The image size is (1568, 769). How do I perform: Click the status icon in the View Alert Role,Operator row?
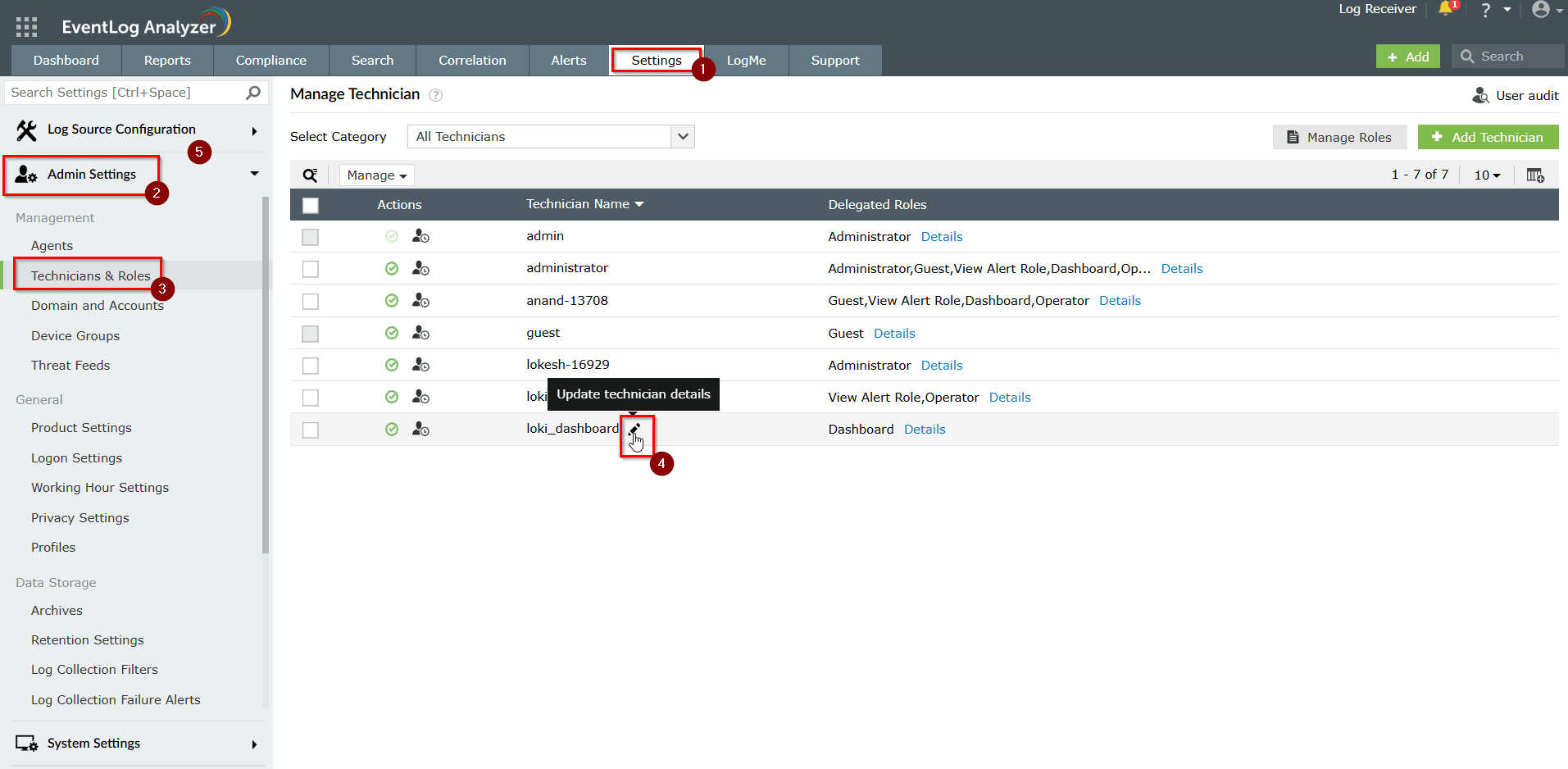pyautogui.click(x=392, y=397)
